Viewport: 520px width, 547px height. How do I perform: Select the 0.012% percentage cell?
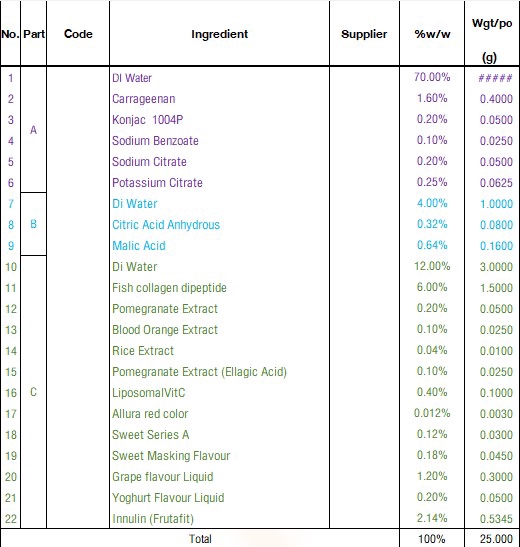[432, 413]
